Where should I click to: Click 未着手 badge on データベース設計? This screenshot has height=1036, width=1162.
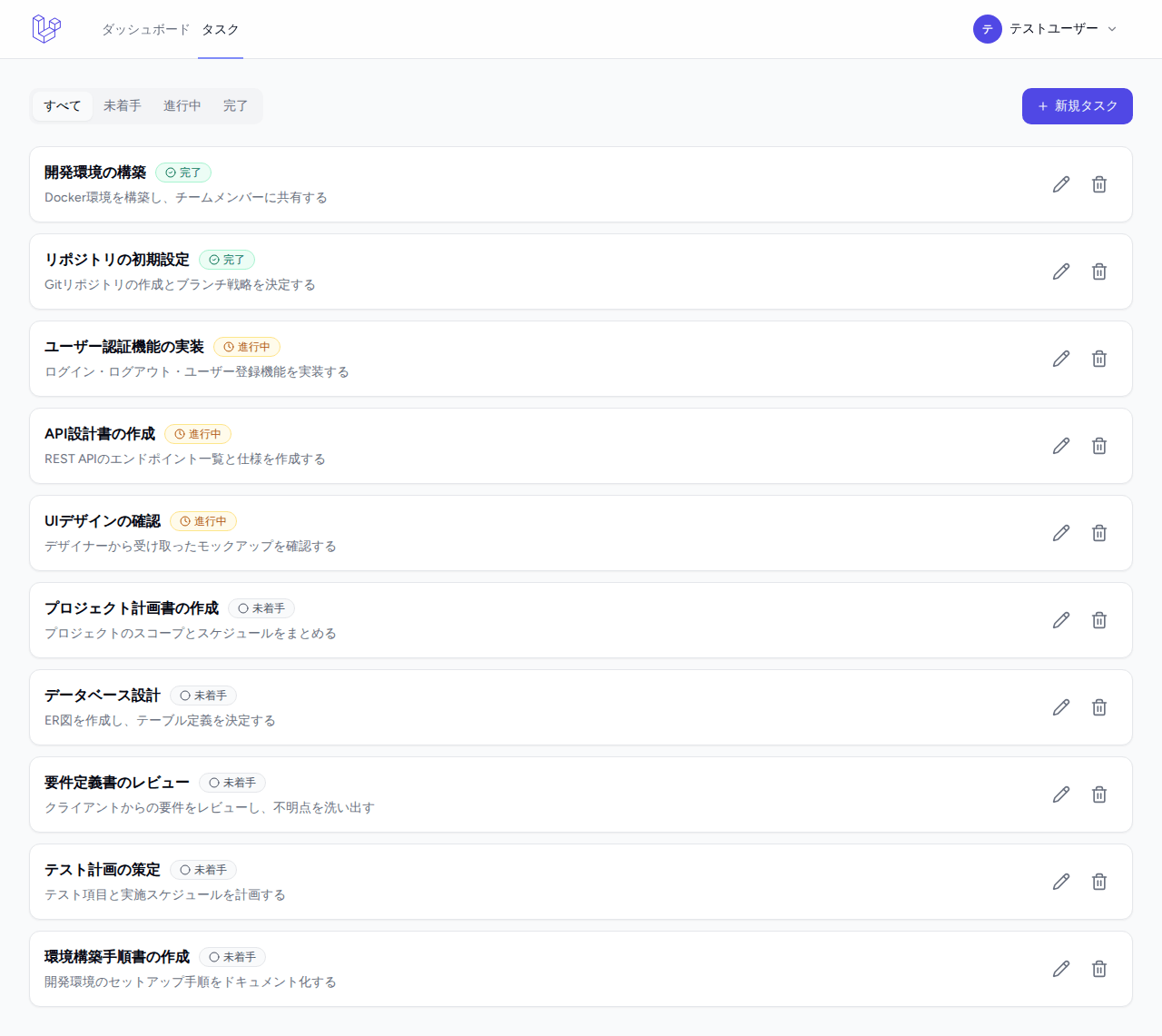pyautogui.click(x=203, y=696)
